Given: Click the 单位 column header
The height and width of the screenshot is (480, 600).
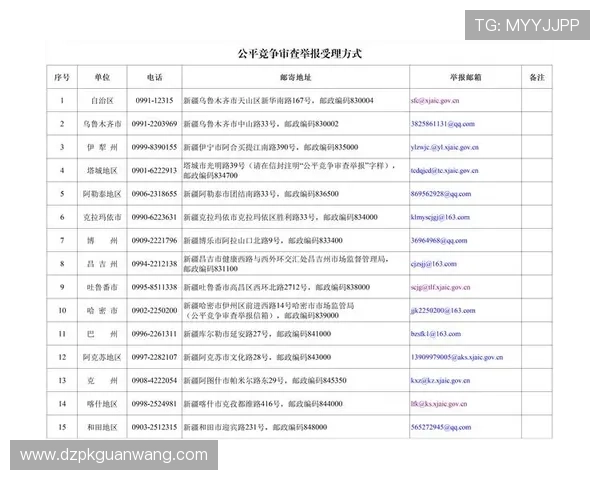Looking at the screenshot, I should [102, 77].
